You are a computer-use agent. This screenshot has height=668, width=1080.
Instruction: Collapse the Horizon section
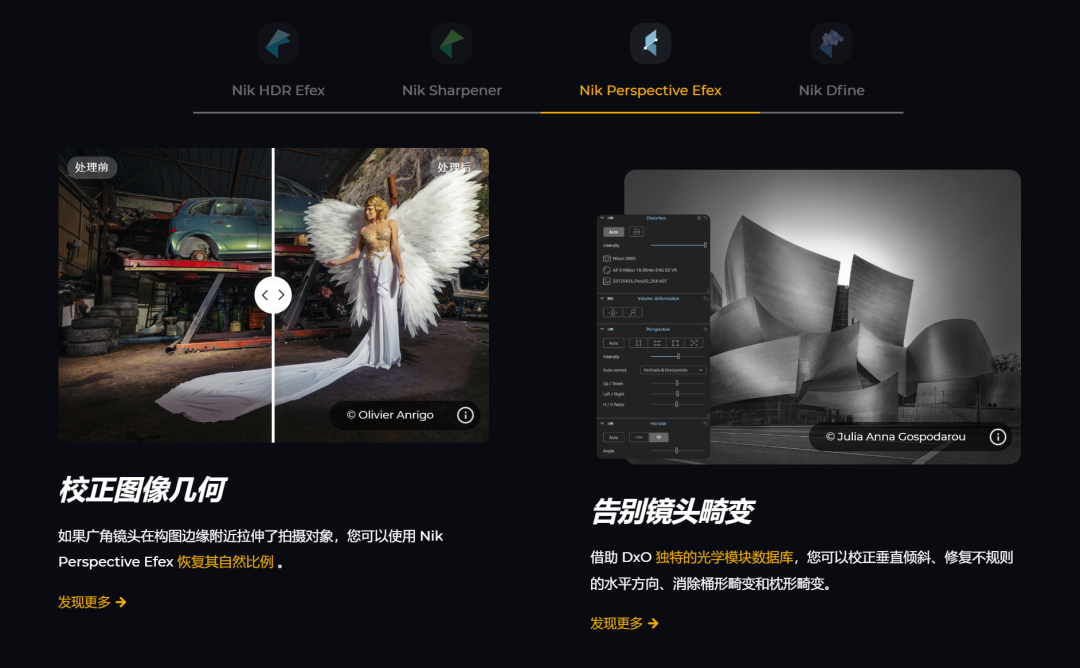602,424
